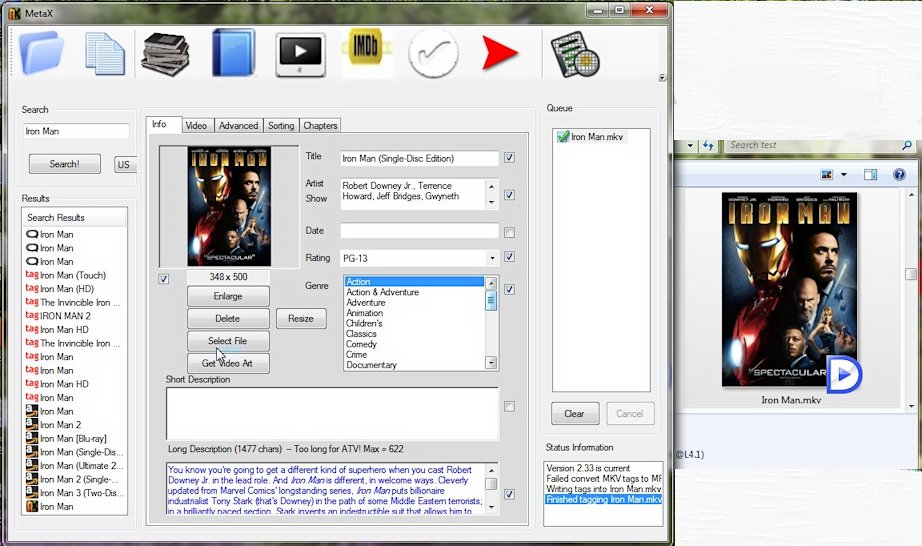Click the toolbar overflow arrow
This screenshot has height=546, width=922.
click(x=662, y=78)
